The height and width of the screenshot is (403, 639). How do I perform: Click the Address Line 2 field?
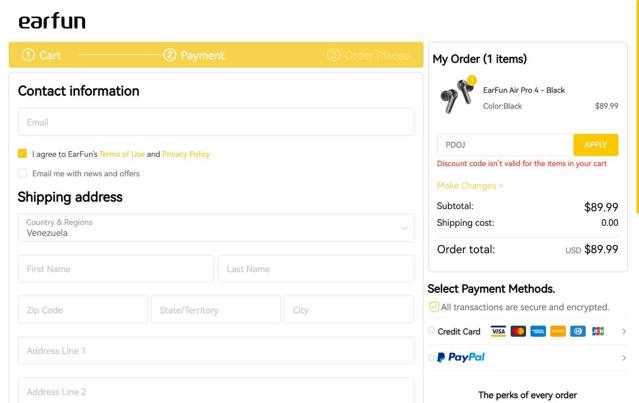(x=216, y=391)
